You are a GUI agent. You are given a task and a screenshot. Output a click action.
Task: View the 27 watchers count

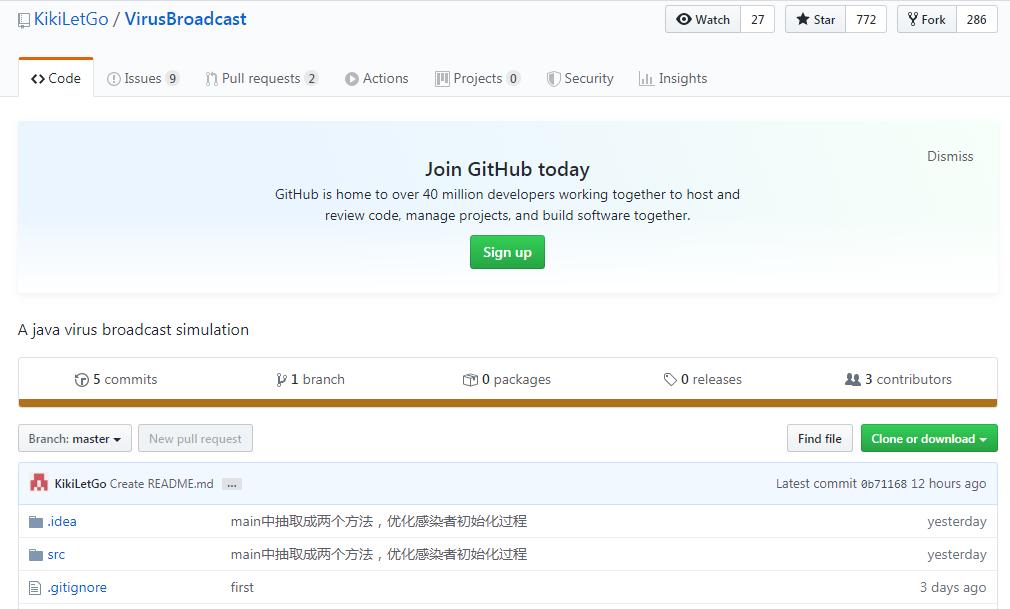(x=758, y=19)
